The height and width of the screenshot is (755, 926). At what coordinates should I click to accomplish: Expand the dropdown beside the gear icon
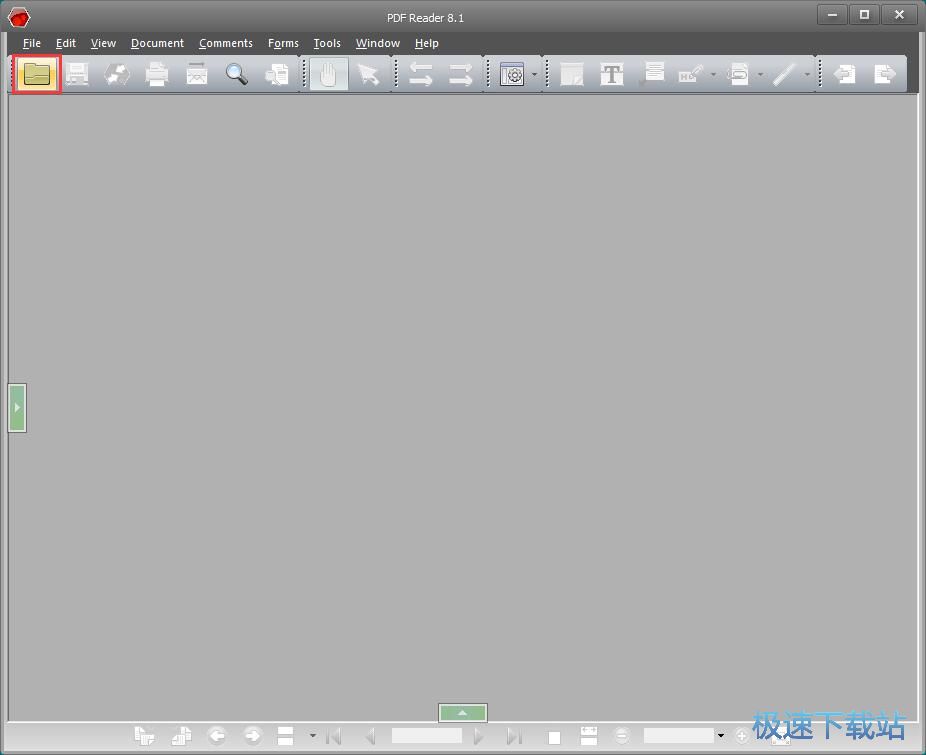534,74
